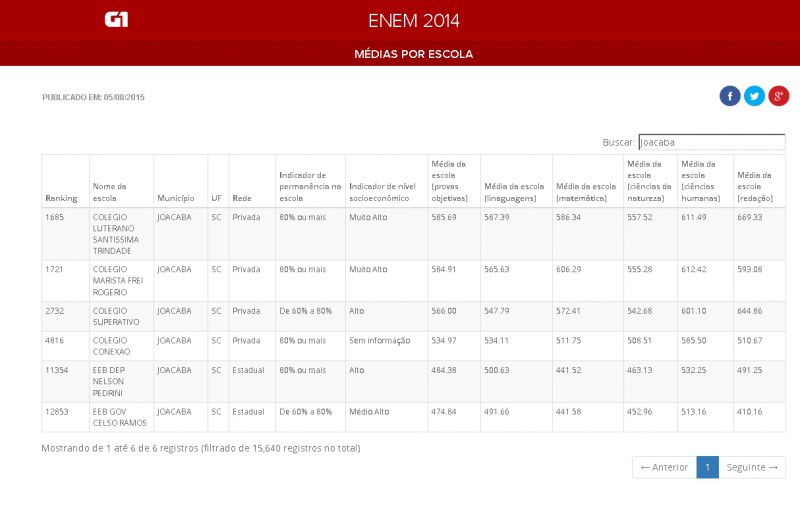Screen dimensions: 800x520
Task: Go to Anterior page
Action: tap(664, 467)
